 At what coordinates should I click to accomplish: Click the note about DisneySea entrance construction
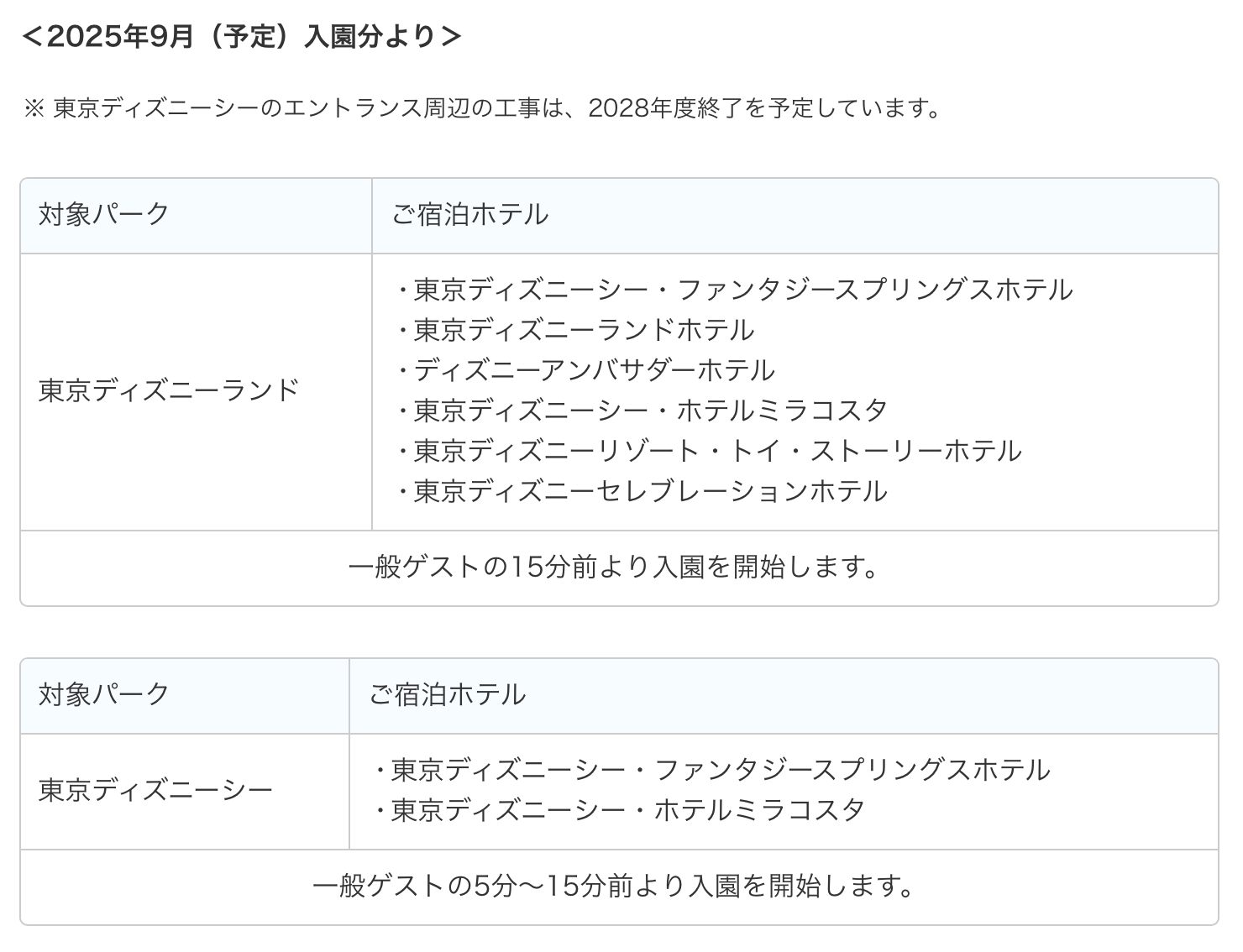[x=496, y=108]
